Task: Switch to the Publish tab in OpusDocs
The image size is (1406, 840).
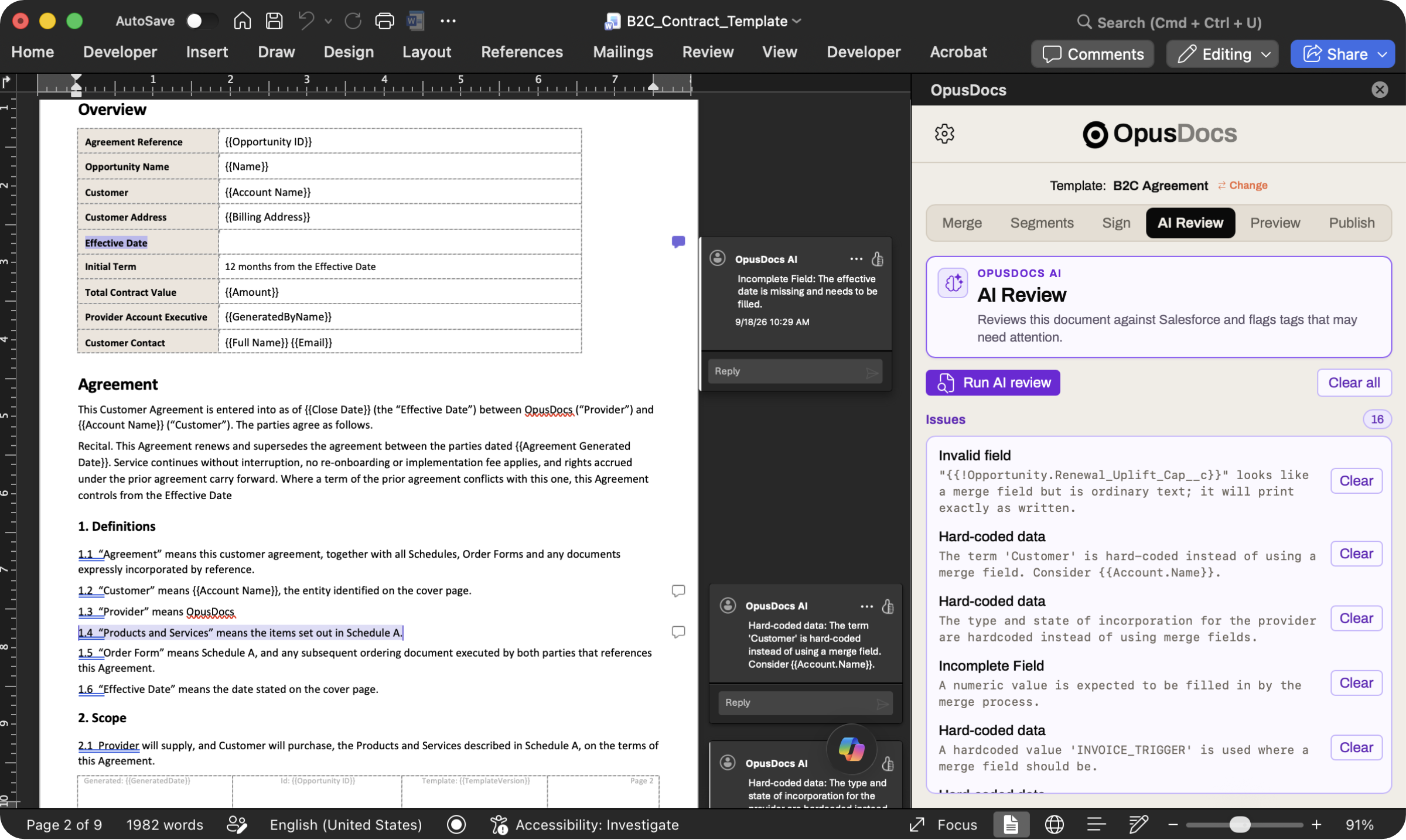Action: [1352, 223]
